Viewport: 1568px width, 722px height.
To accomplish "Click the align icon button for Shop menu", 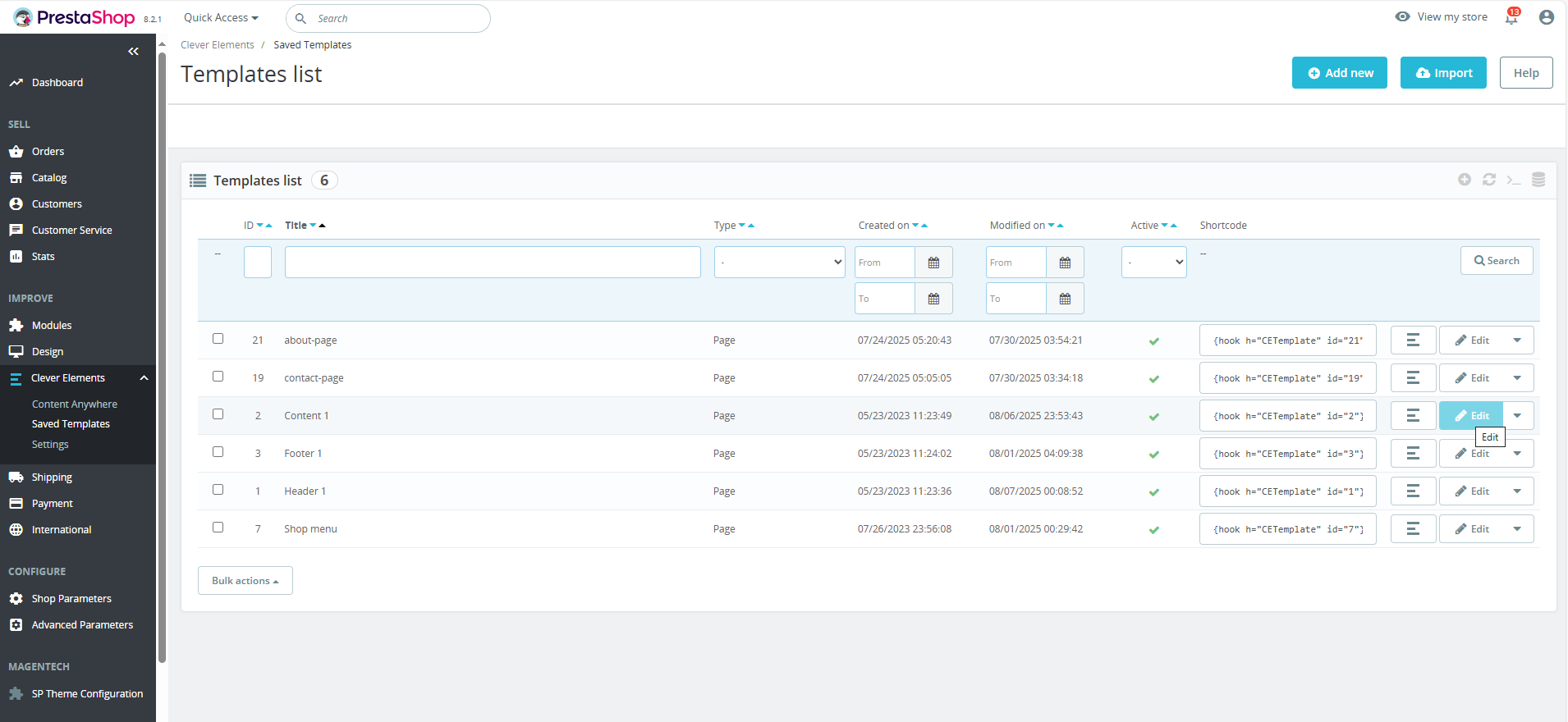I will pos(1413,529).
